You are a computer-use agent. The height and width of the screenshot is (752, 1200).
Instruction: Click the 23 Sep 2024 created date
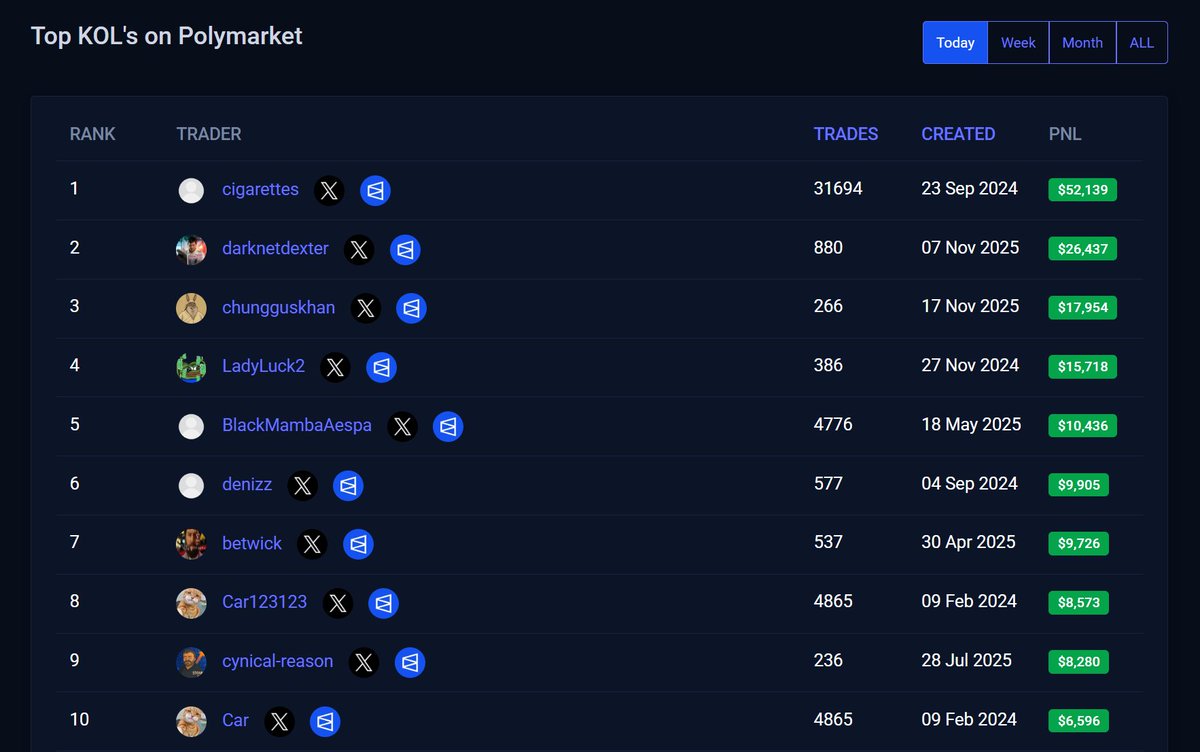[969, 188]
